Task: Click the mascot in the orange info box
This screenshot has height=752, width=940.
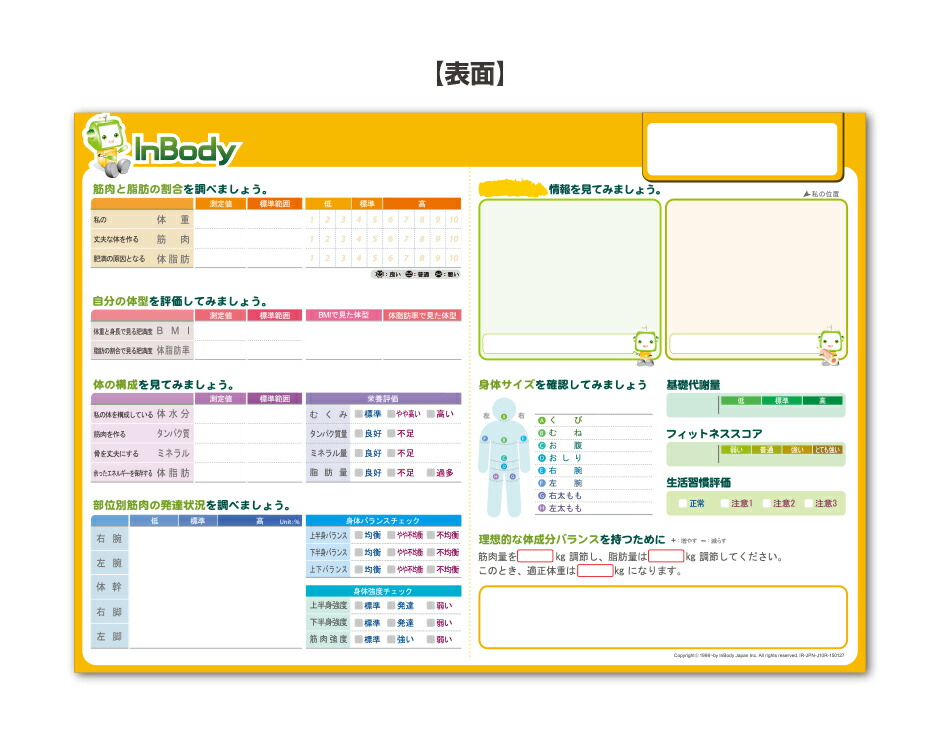Action: [829, 343]
